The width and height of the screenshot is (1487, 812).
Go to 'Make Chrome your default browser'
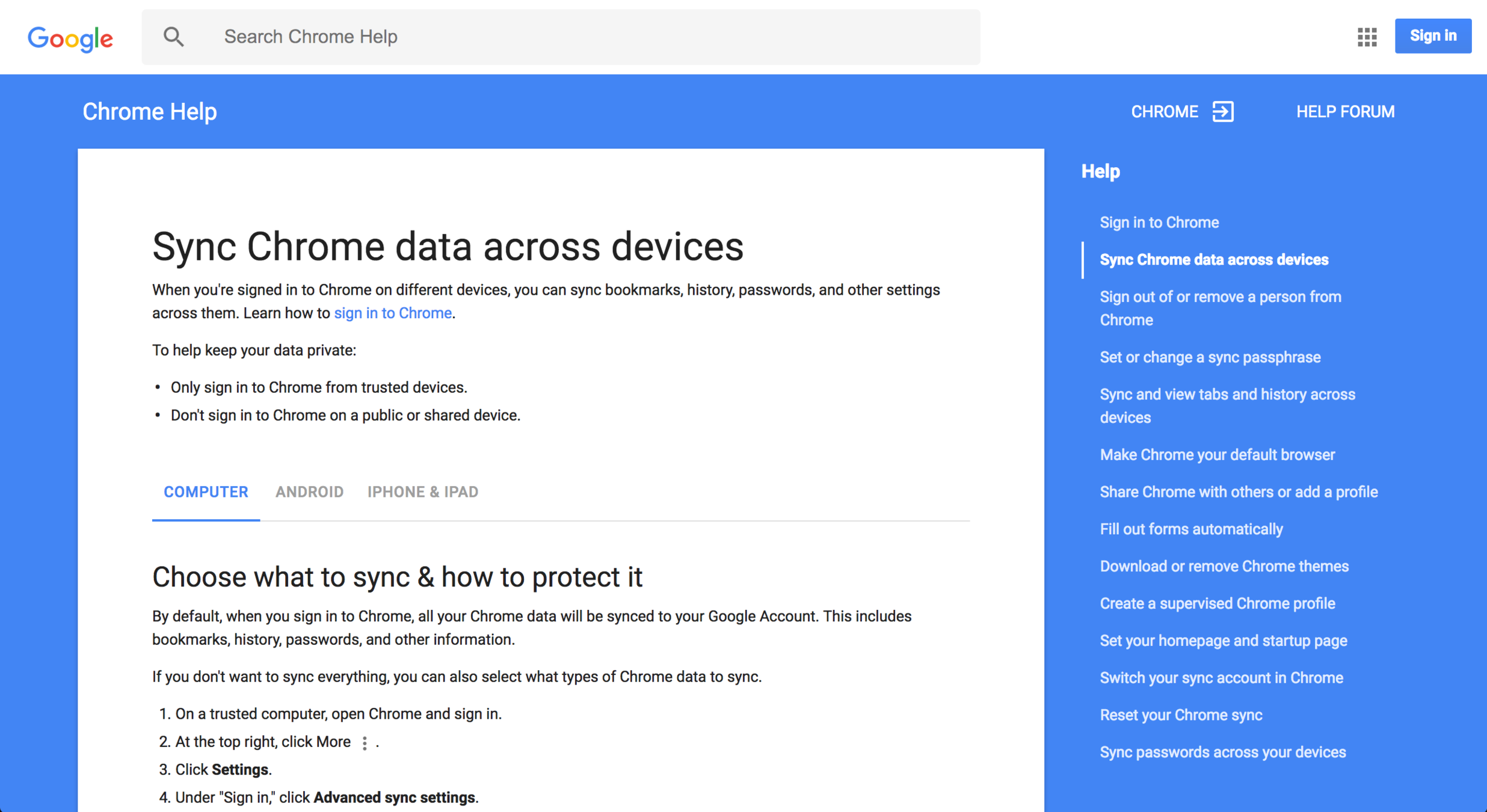click(1217, 455)
